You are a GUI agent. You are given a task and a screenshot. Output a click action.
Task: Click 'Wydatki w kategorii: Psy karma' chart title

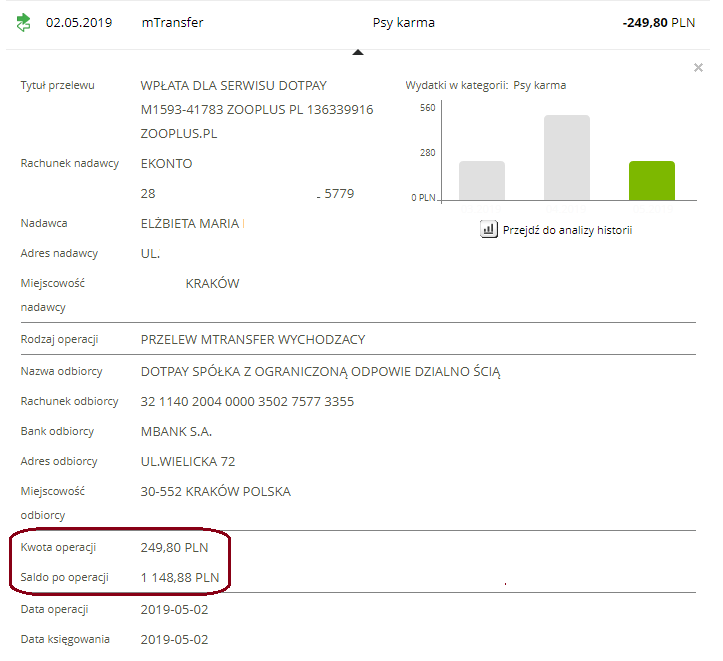[486, 85]
